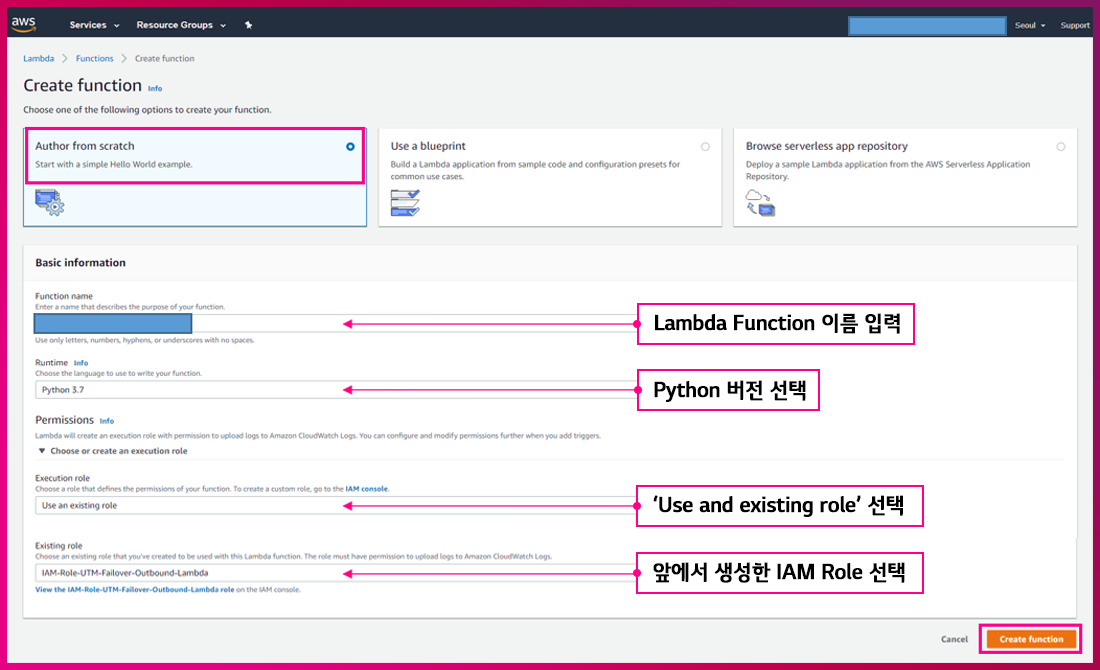The width and height of the screenshot is (1100, 670).
Task: Click the Author from scratch illustration icon
Action: [49, 203]
